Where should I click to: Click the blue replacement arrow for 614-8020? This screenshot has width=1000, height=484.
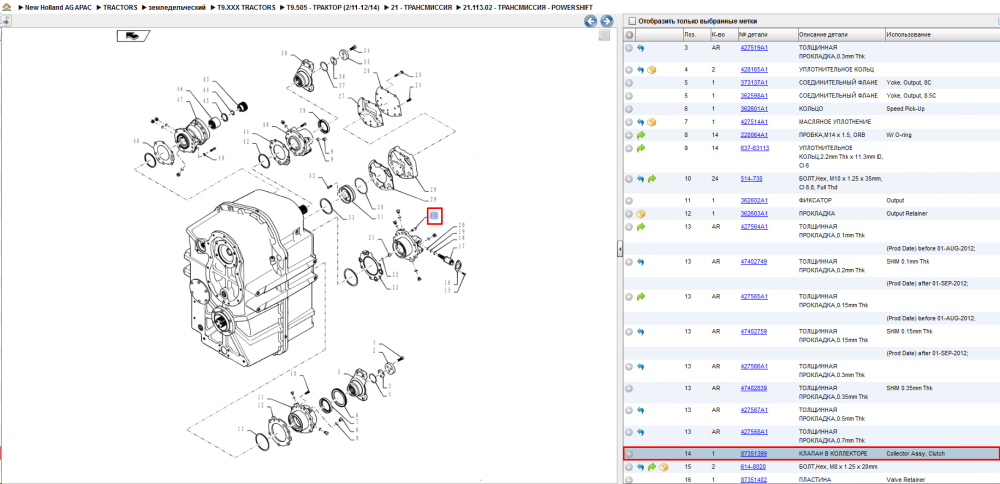tap(640, 467)
